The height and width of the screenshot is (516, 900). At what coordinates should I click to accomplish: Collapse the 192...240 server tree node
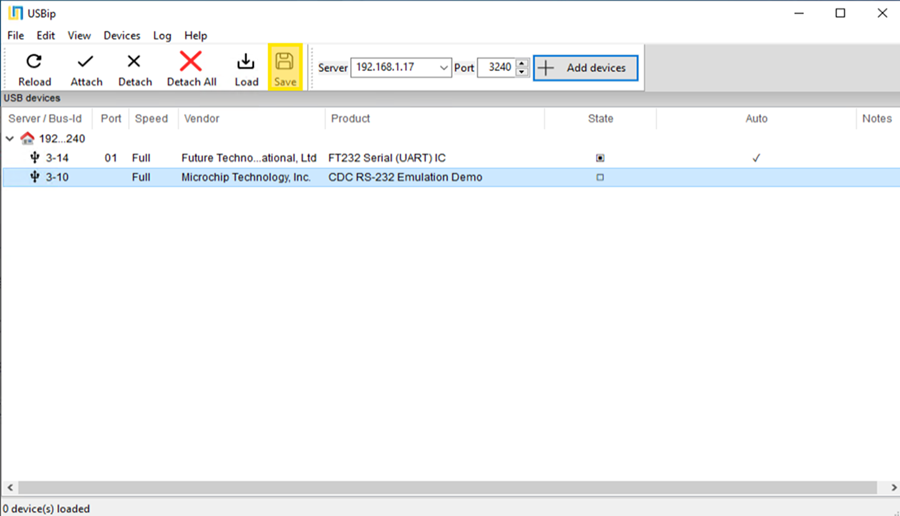(x=10, y=139)
